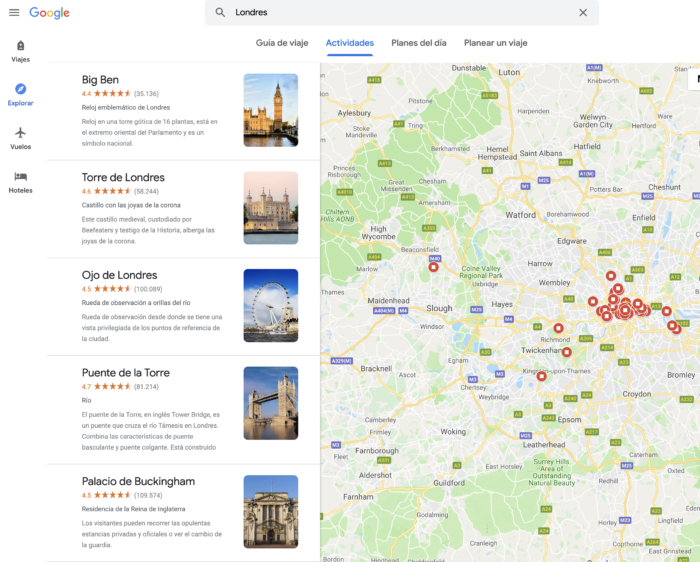Click inside the Londres search field

[x=400, y=13]
